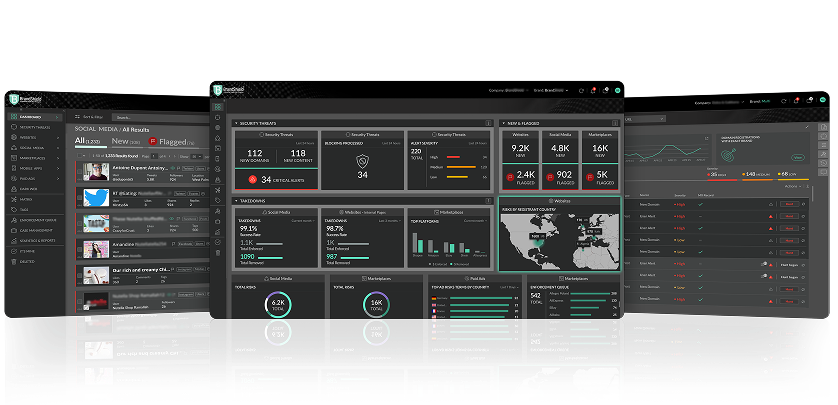Select Dashboard in left window sidebar
The height and width of the screenshot is (405, 838).
pyautogui.click(x=36, y=116)
